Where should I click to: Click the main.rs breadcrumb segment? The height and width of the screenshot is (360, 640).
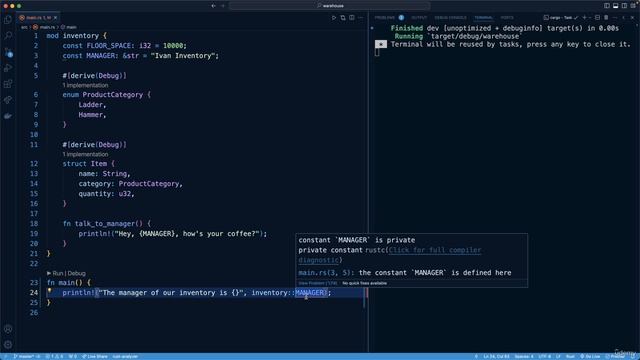pyautogui.click(x=44, y=27)
